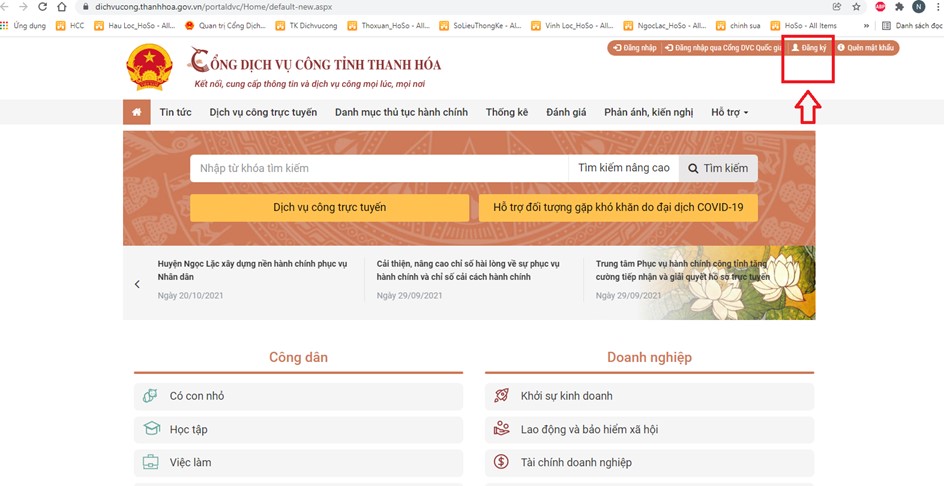Screen dimensions: 944x486
Task: Click the Đăng ký button
Action: [x=809, y=47]
